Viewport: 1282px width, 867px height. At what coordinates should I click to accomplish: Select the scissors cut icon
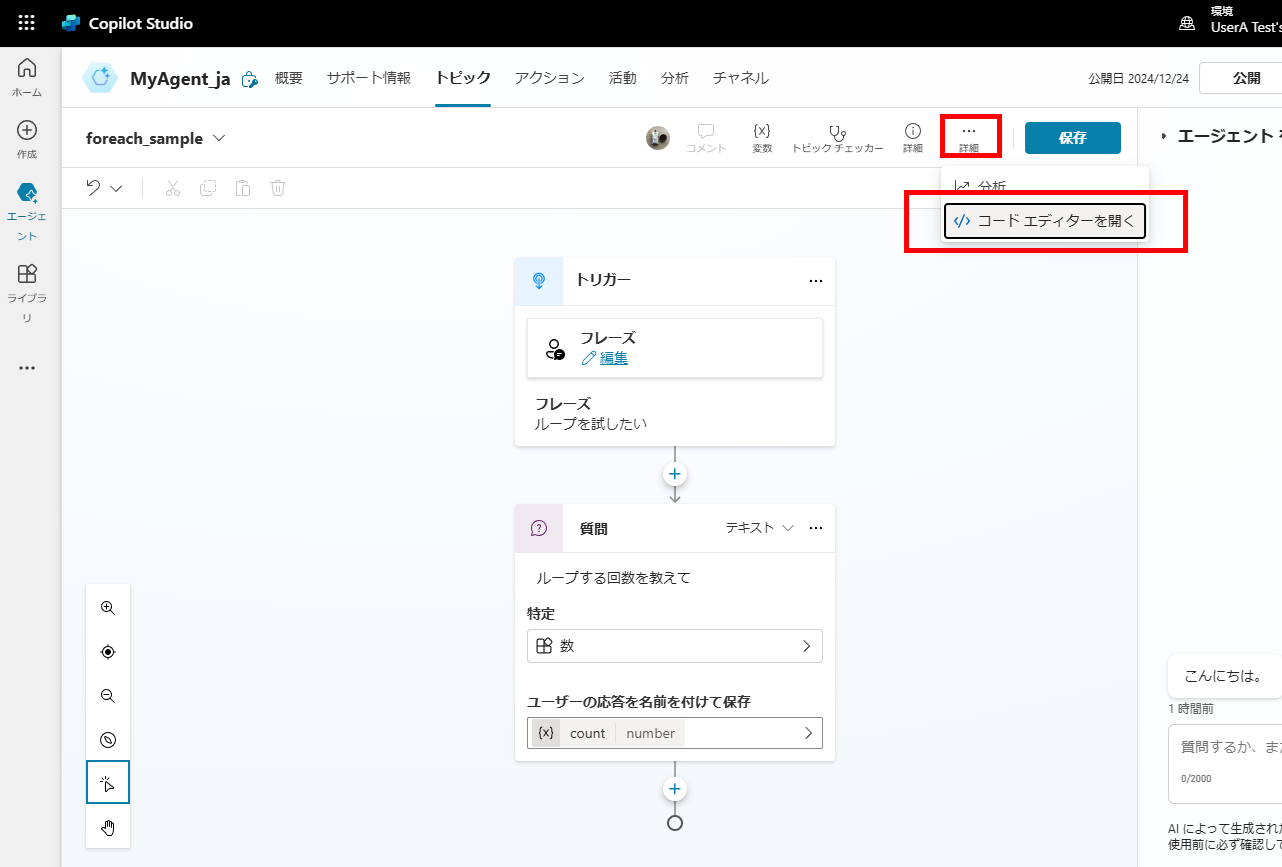tap(172, 187)
